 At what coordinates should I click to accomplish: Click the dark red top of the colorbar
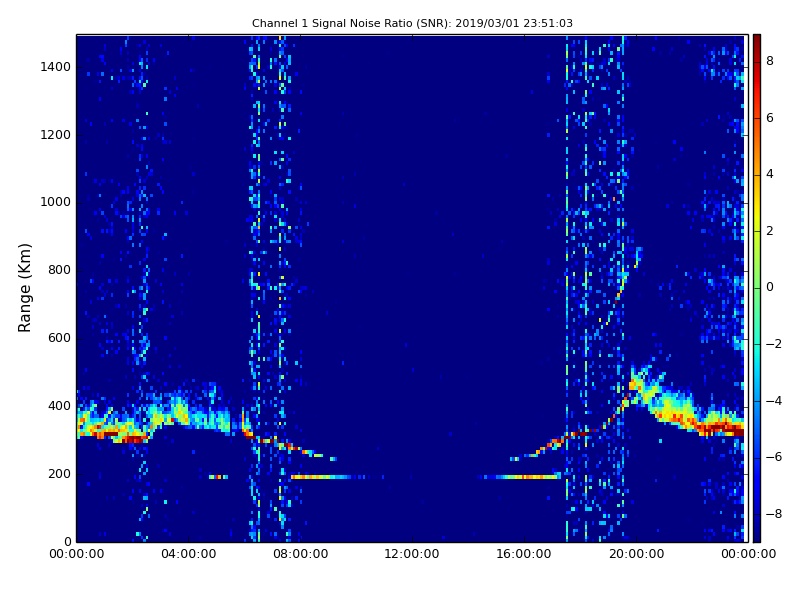(756, 38)
